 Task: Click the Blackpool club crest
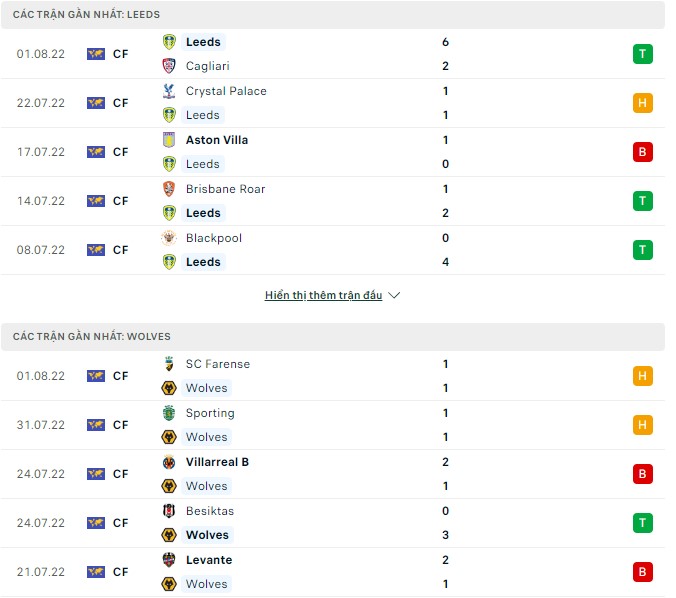(x=169, y=238)
